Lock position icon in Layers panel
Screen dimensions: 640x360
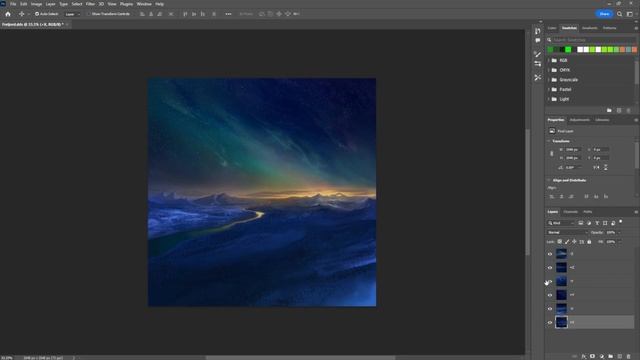coord(574,242)
